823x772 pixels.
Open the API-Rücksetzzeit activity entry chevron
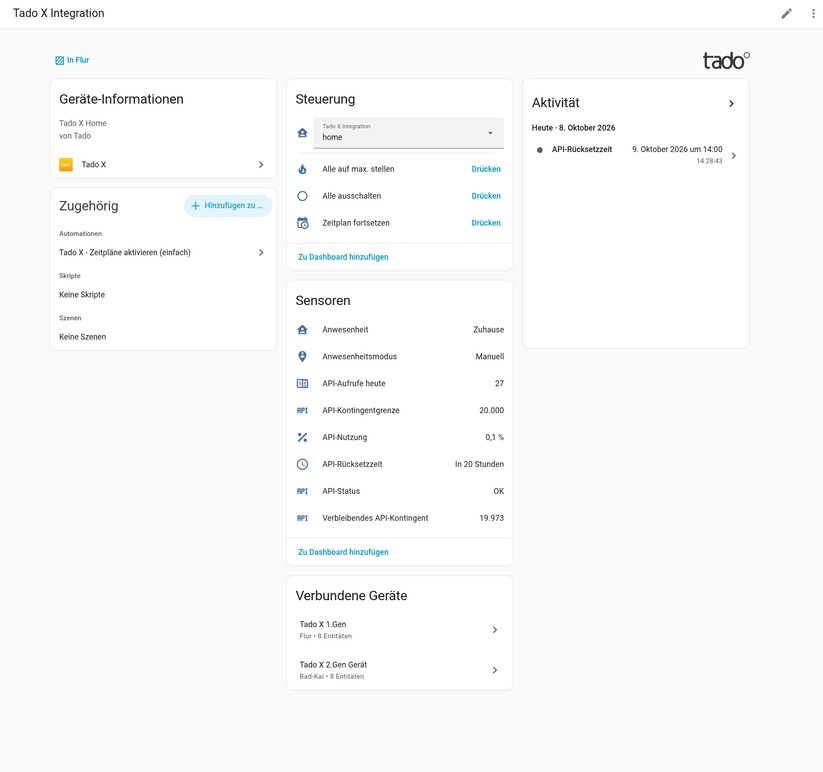pyautogui.click(x=734, y=156)
